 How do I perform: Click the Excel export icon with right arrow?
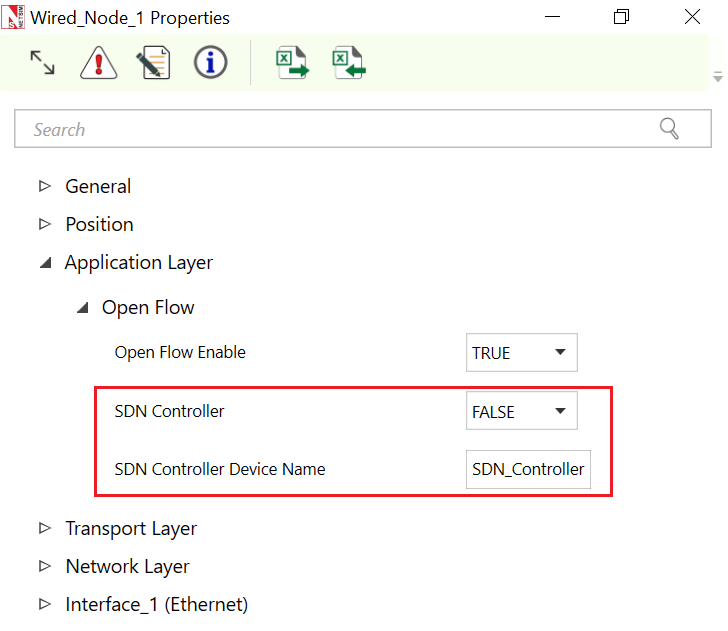[x=292, y=64]
